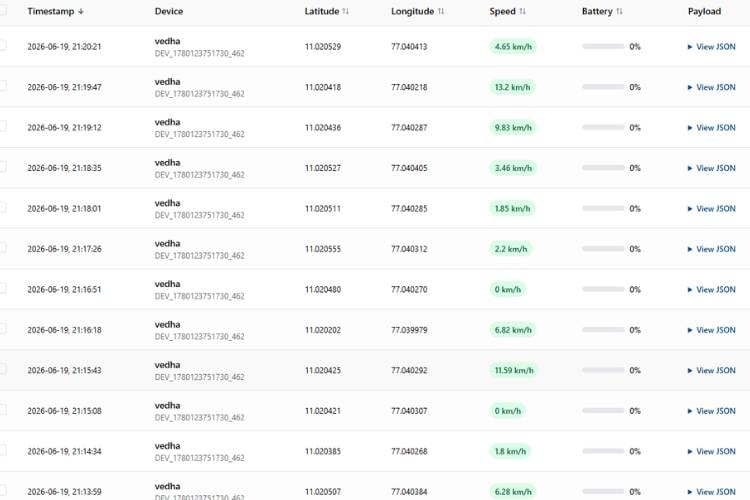Screen dimensions: 750x500
Task: Click Longitude column sort icon
Action: [441, 11]
